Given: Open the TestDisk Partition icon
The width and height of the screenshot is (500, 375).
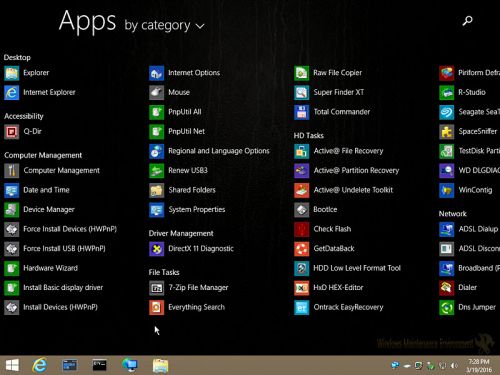Looking at the screenshot, I should [447, 151].
